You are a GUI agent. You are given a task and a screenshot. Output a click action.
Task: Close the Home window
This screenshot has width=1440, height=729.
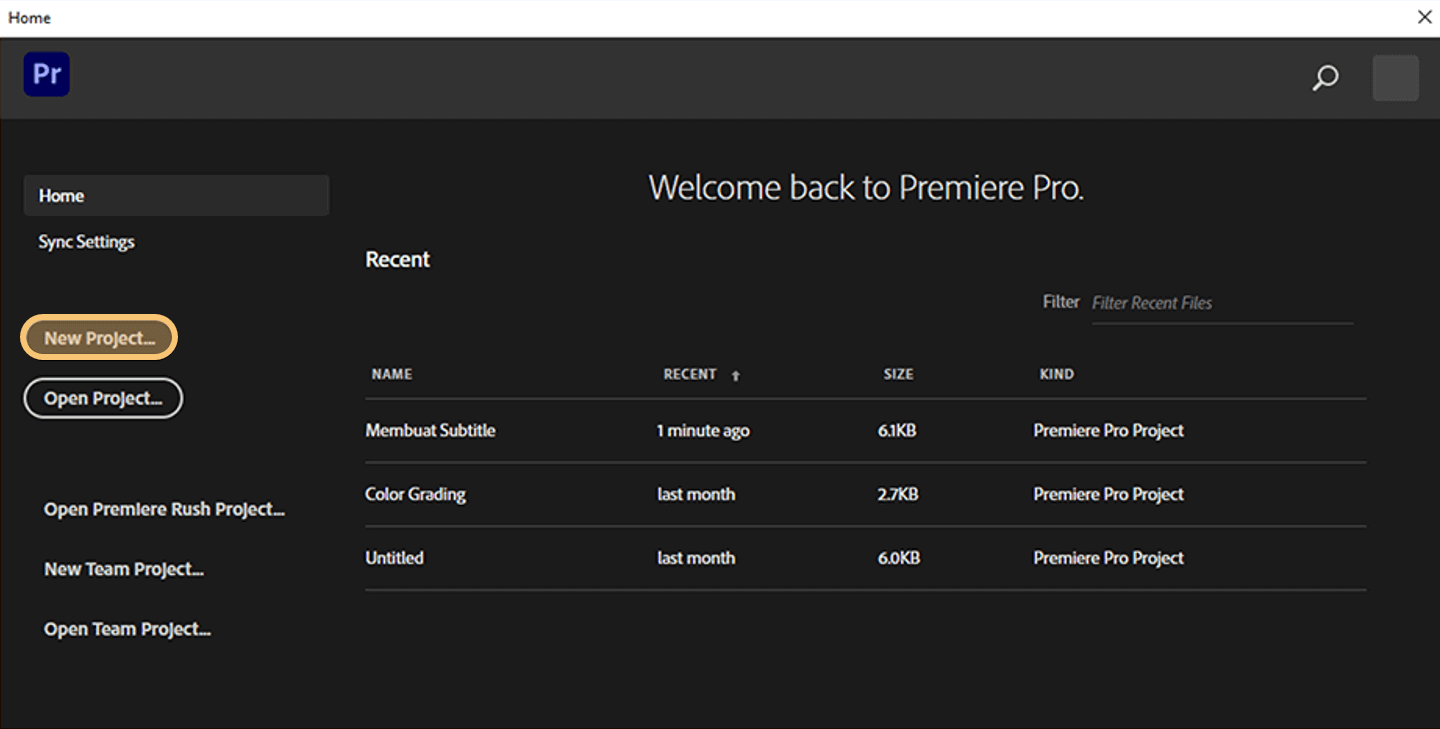point(1424,17)
